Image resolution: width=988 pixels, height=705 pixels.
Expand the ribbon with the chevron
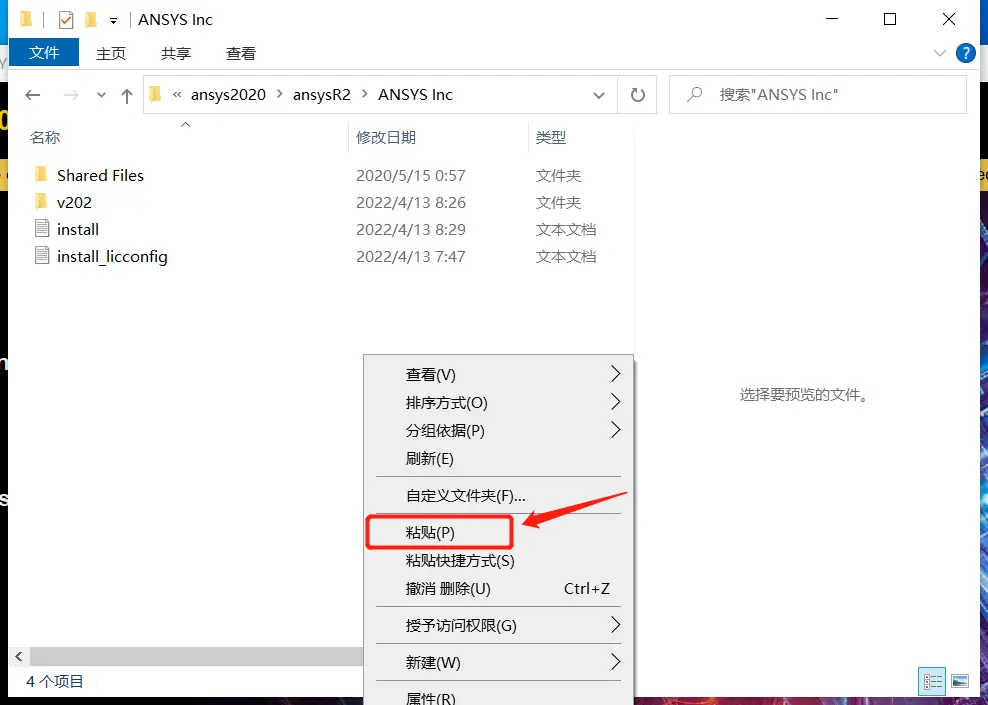click(939, 54)
